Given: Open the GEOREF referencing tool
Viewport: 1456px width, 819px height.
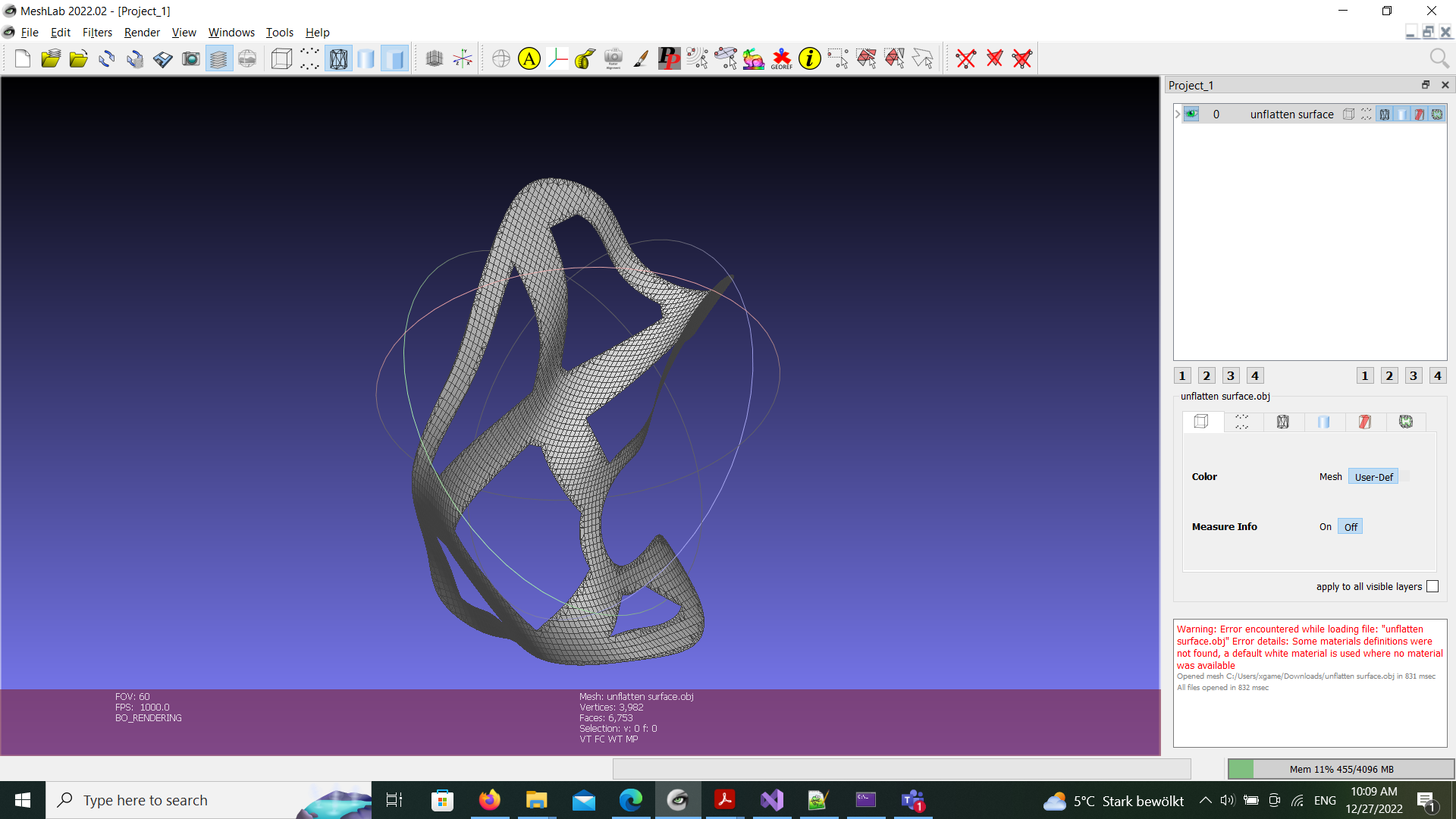Looking at the screenshot, I should coord(781,58).
